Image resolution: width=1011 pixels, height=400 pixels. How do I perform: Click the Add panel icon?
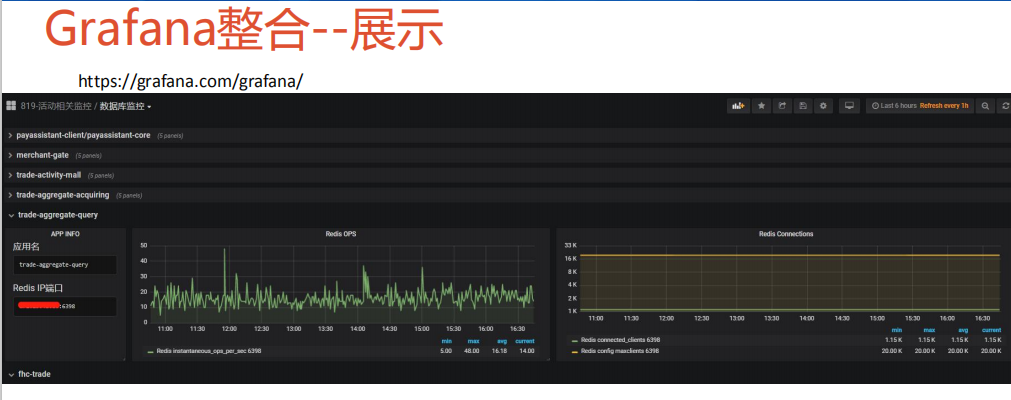[x=738, y=106]
